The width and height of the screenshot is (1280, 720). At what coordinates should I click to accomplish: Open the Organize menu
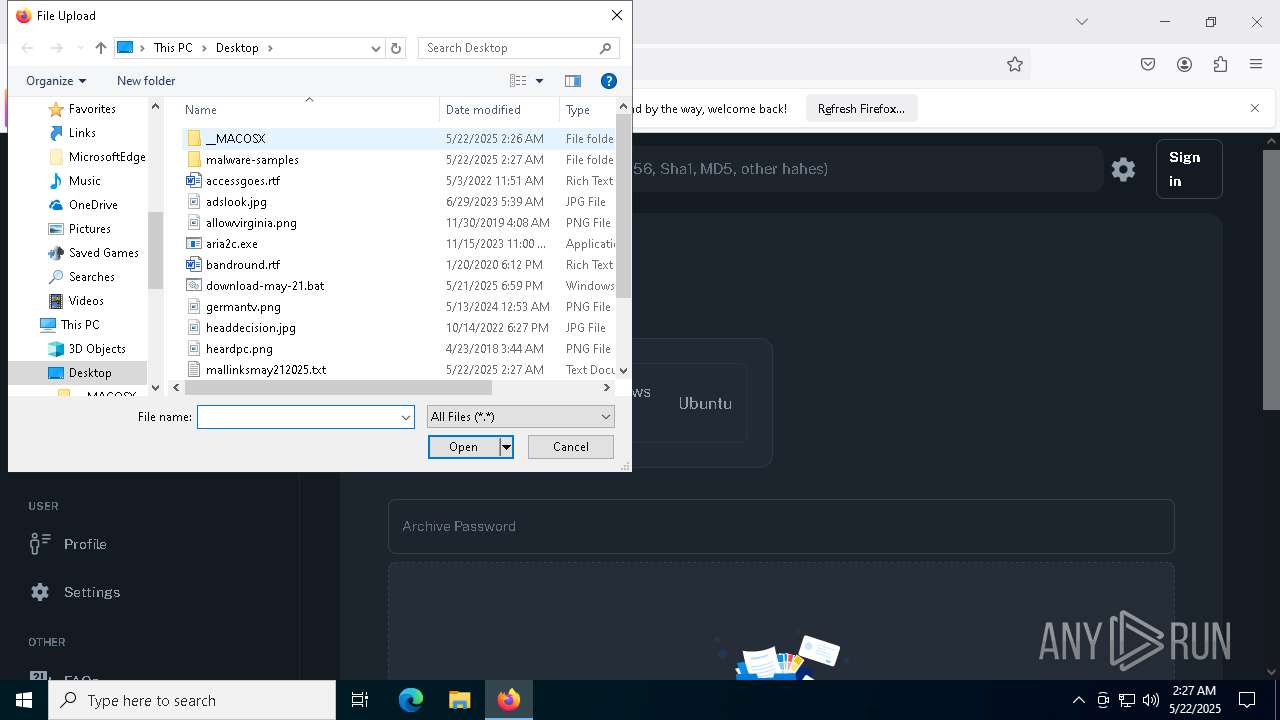56,81
